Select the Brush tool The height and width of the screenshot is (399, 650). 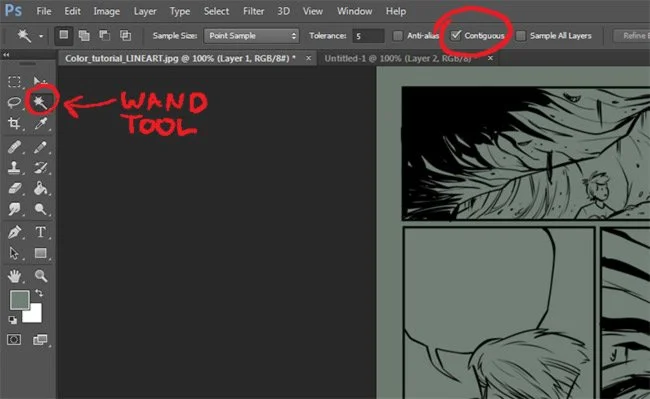tap(40, 148)
